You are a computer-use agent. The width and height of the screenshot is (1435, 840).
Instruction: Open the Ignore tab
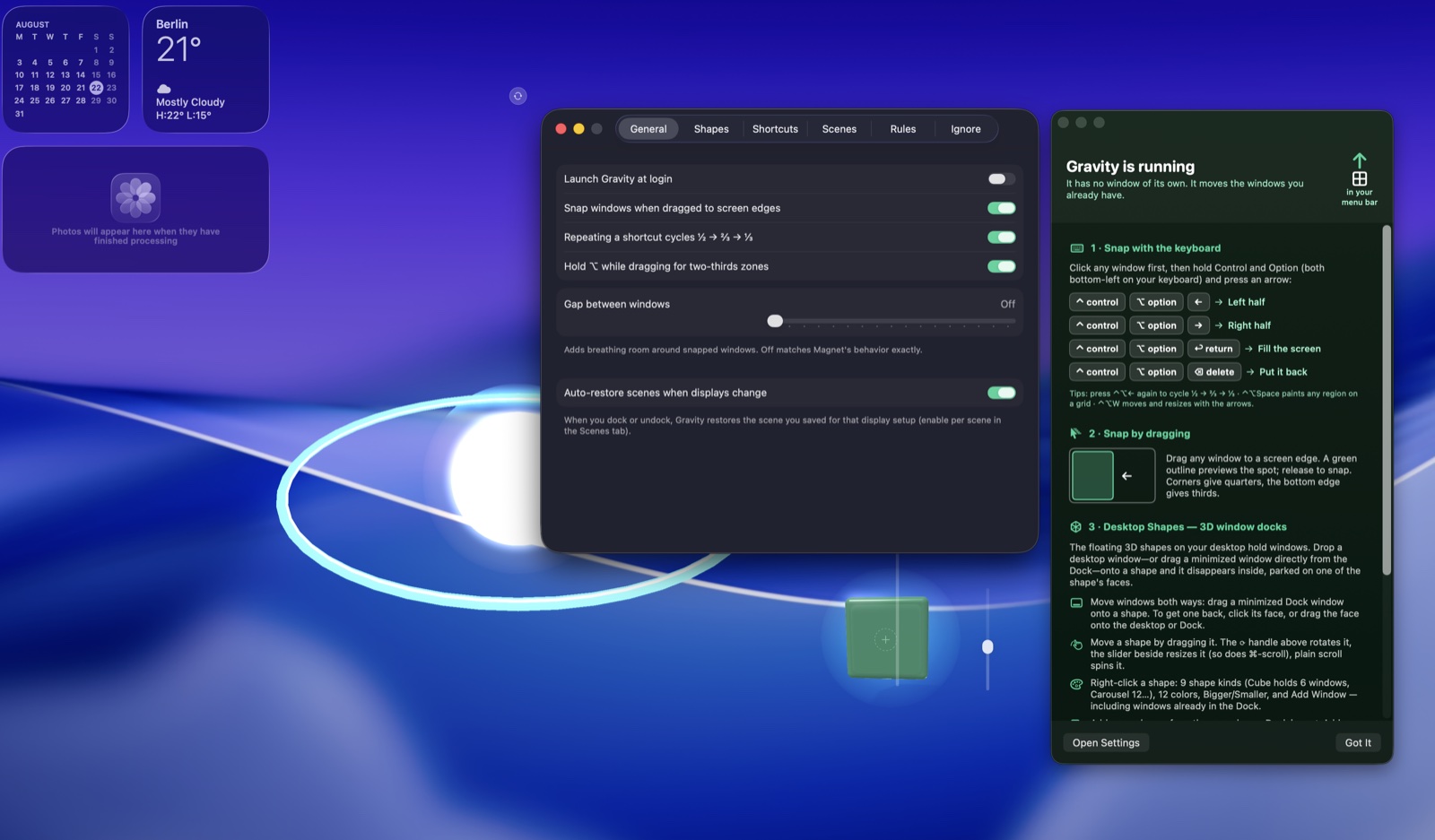[x=966, y=129]
